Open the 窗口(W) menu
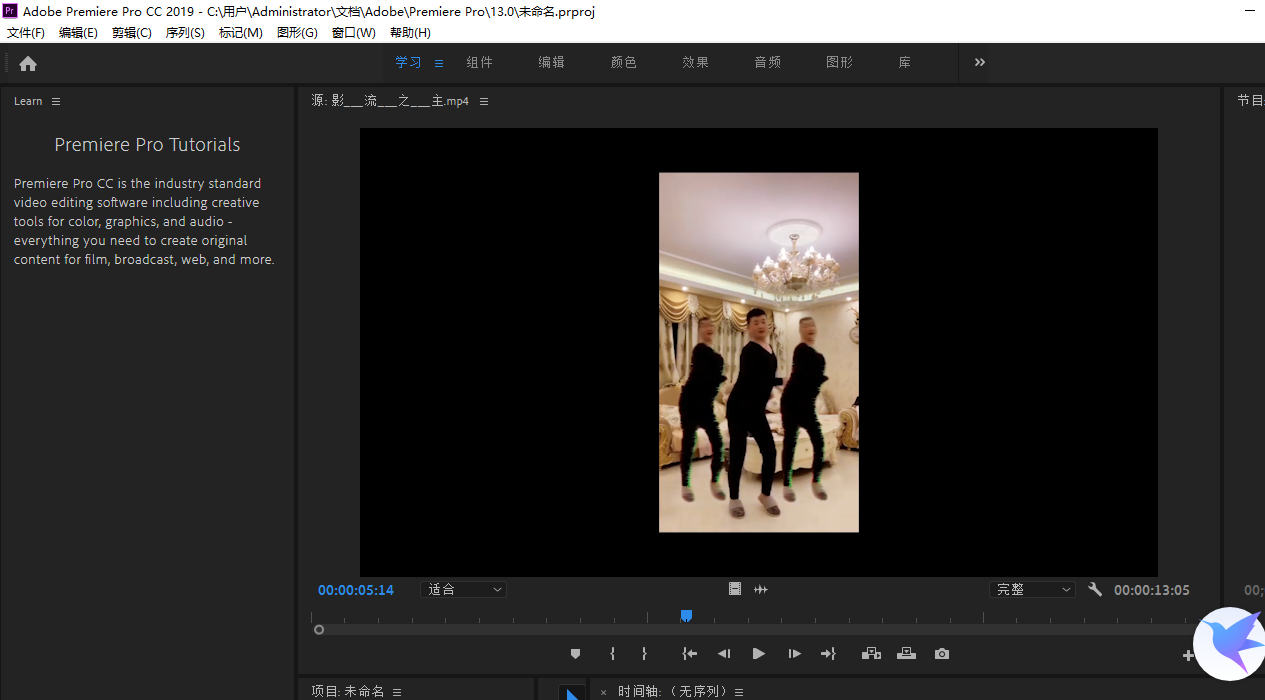This screenshot has height=700, width=1265. pyautogui.click(x=354, y=33)
